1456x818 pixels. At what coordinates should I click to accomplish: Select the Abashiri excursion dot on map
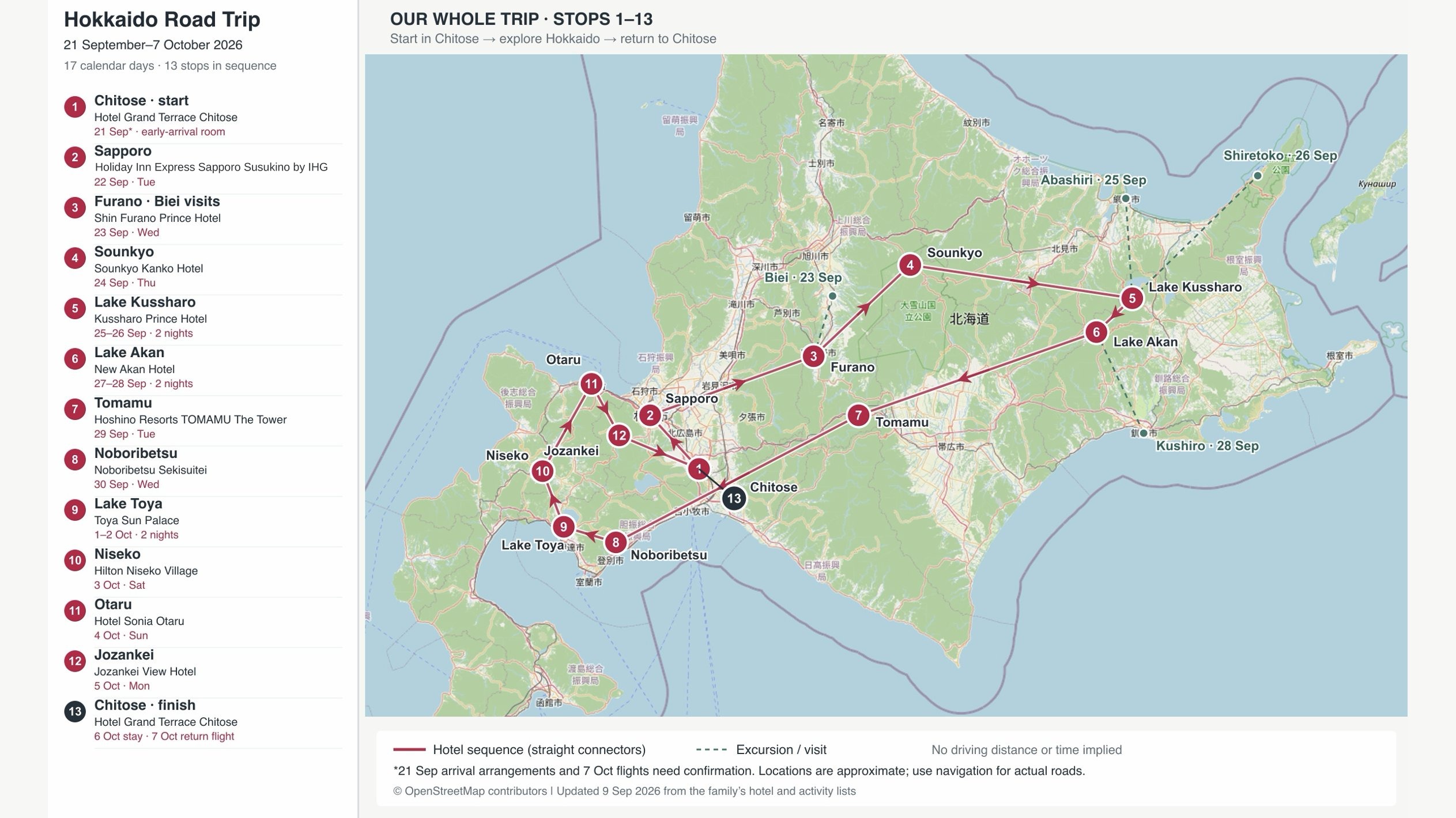click(x=1125, y=199)
